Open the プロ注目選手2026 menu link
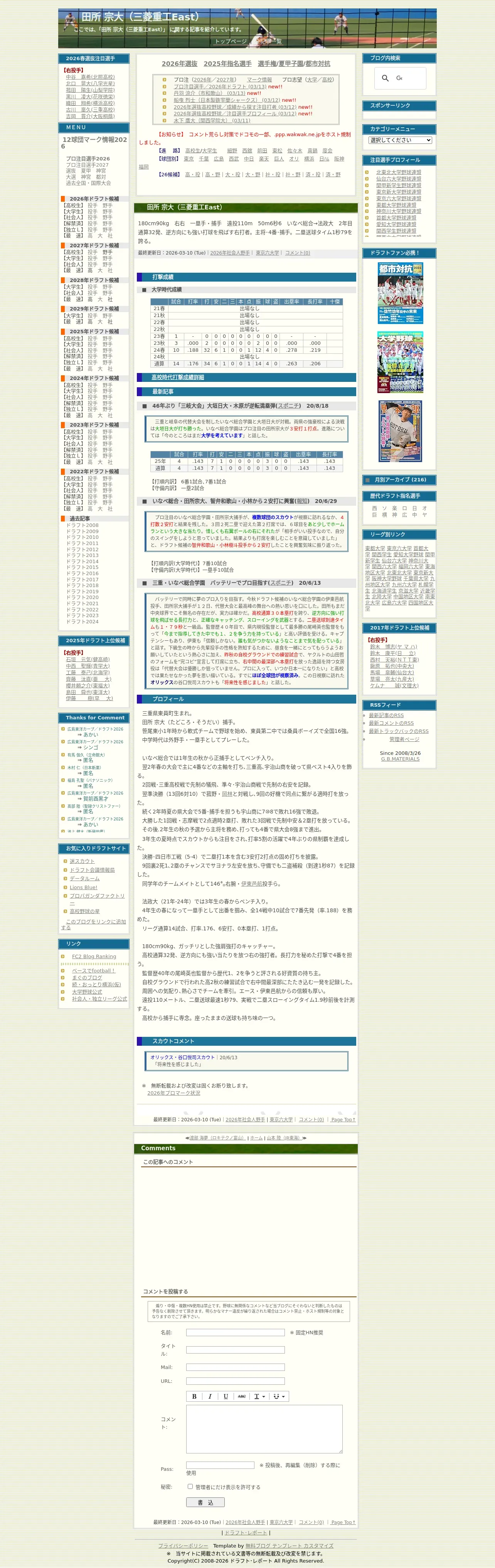Viewport: 495px width, 1568px height. tap(88, 159)
